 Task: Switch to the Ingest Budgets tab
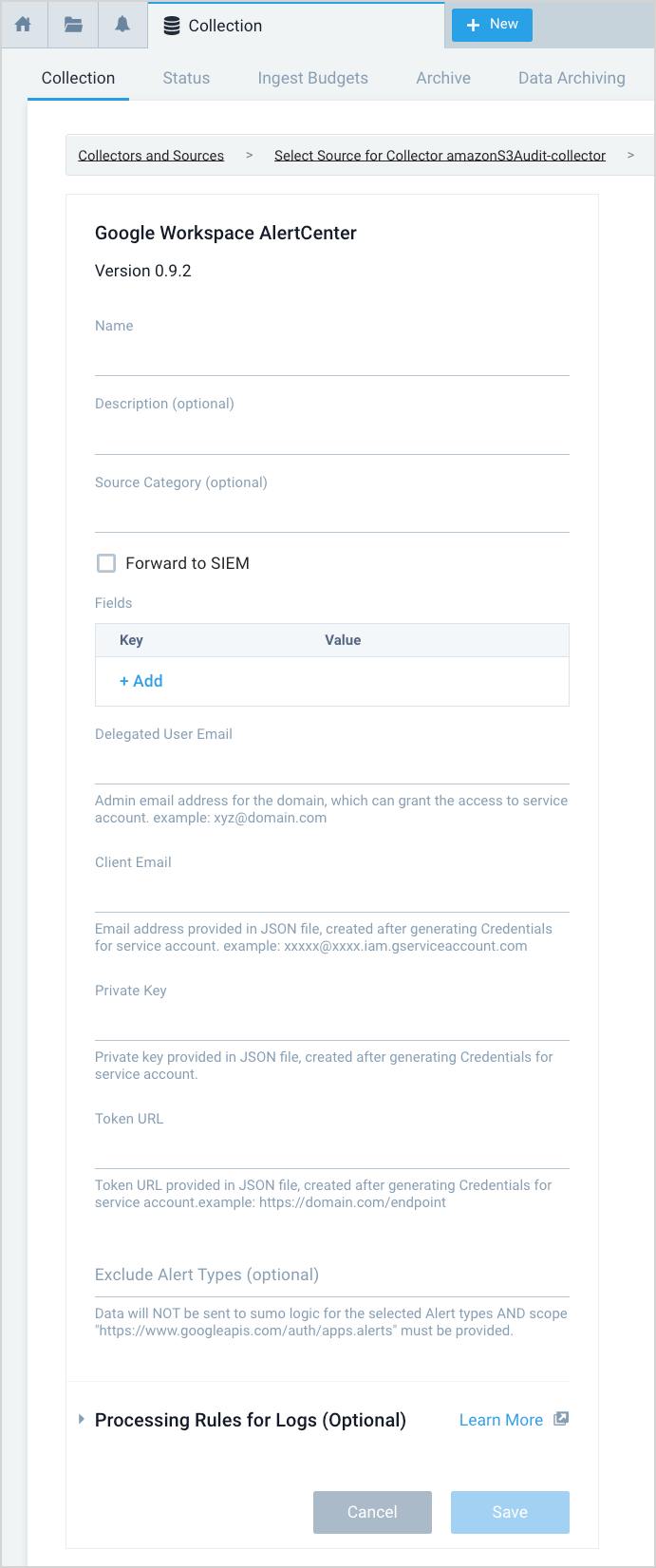point(312,78)
